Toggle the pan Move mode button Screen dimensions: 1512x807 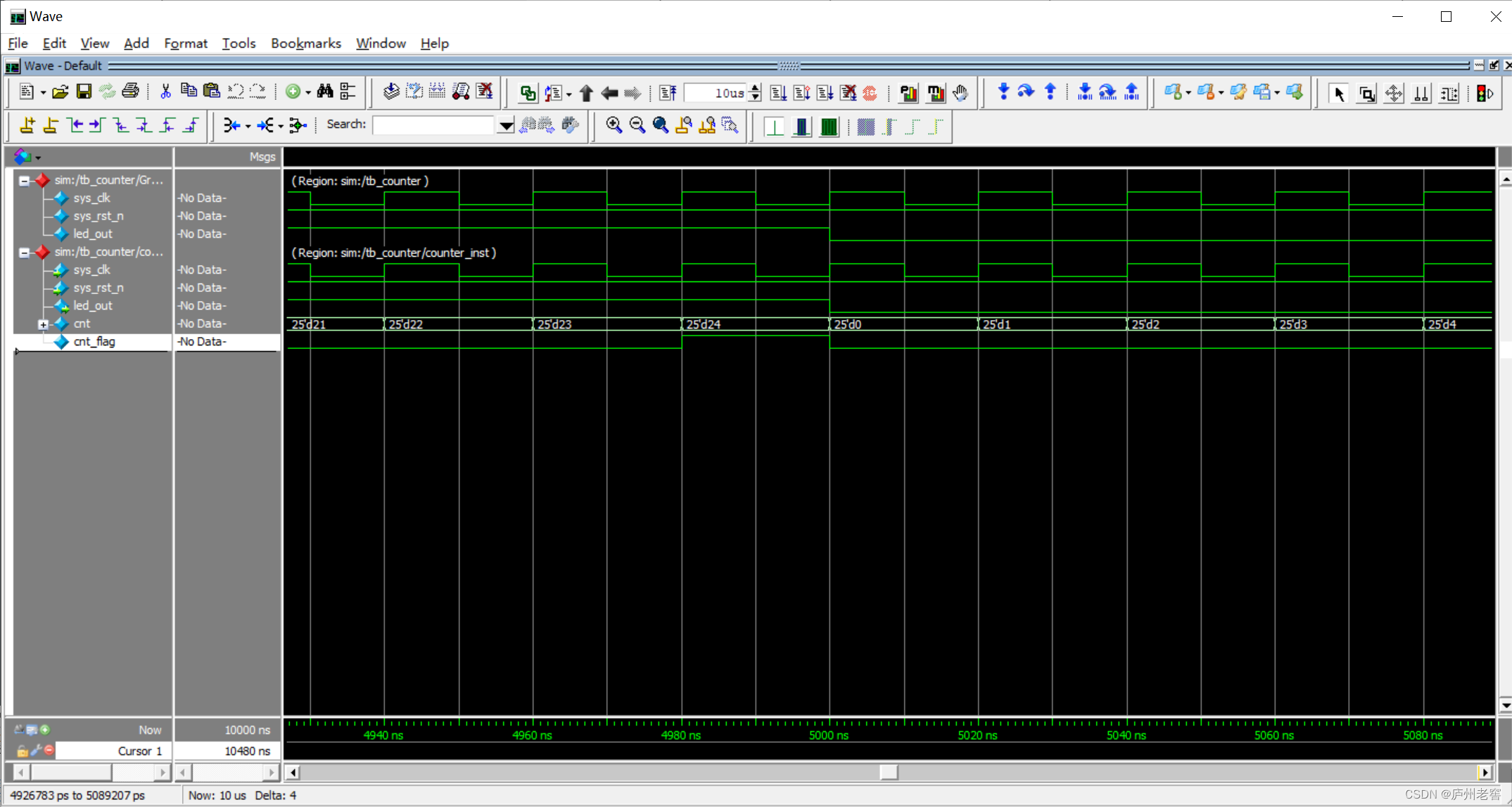point(1394,93)
